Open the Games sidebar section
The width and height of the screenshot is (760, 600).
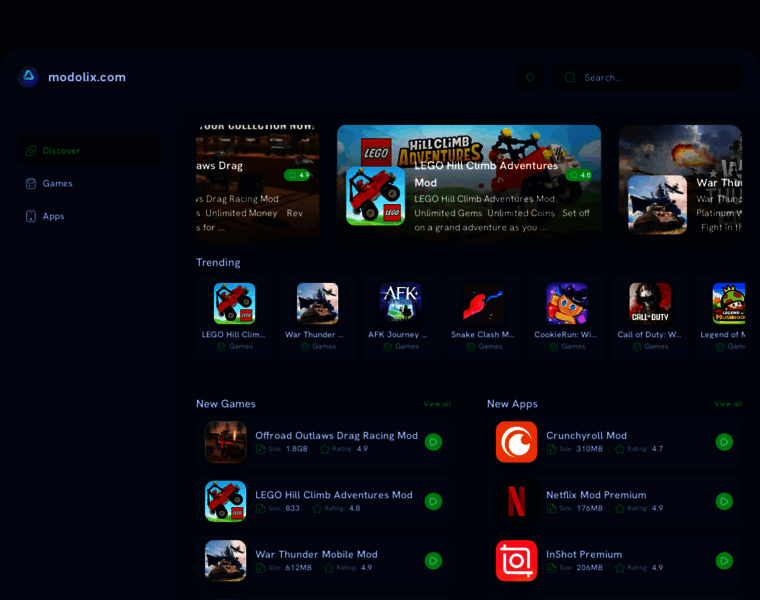coord(89,184)
